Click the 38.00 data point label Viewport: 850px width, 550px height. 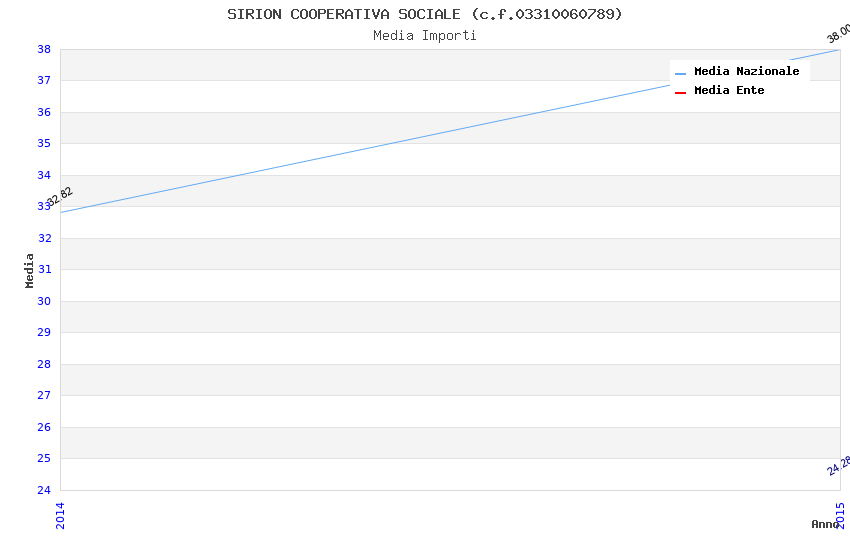click(838, 33)
